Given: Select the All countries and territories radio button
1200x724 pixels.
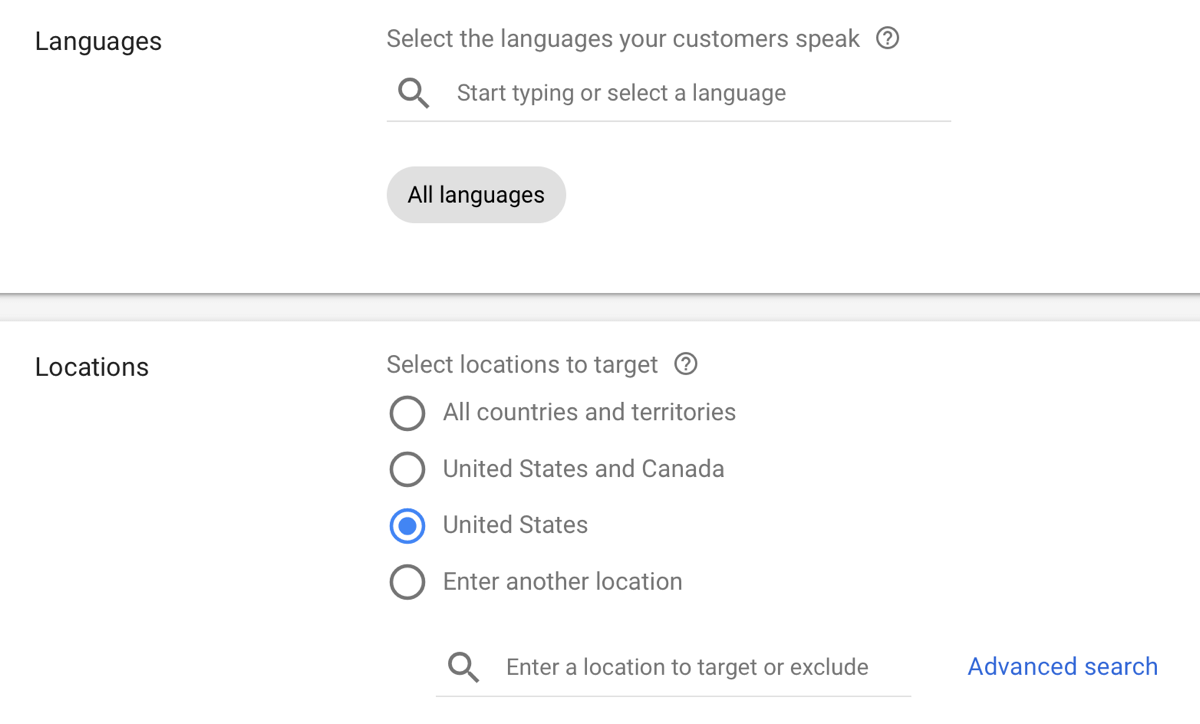Looking at the screenshot, I should [407, 413].
